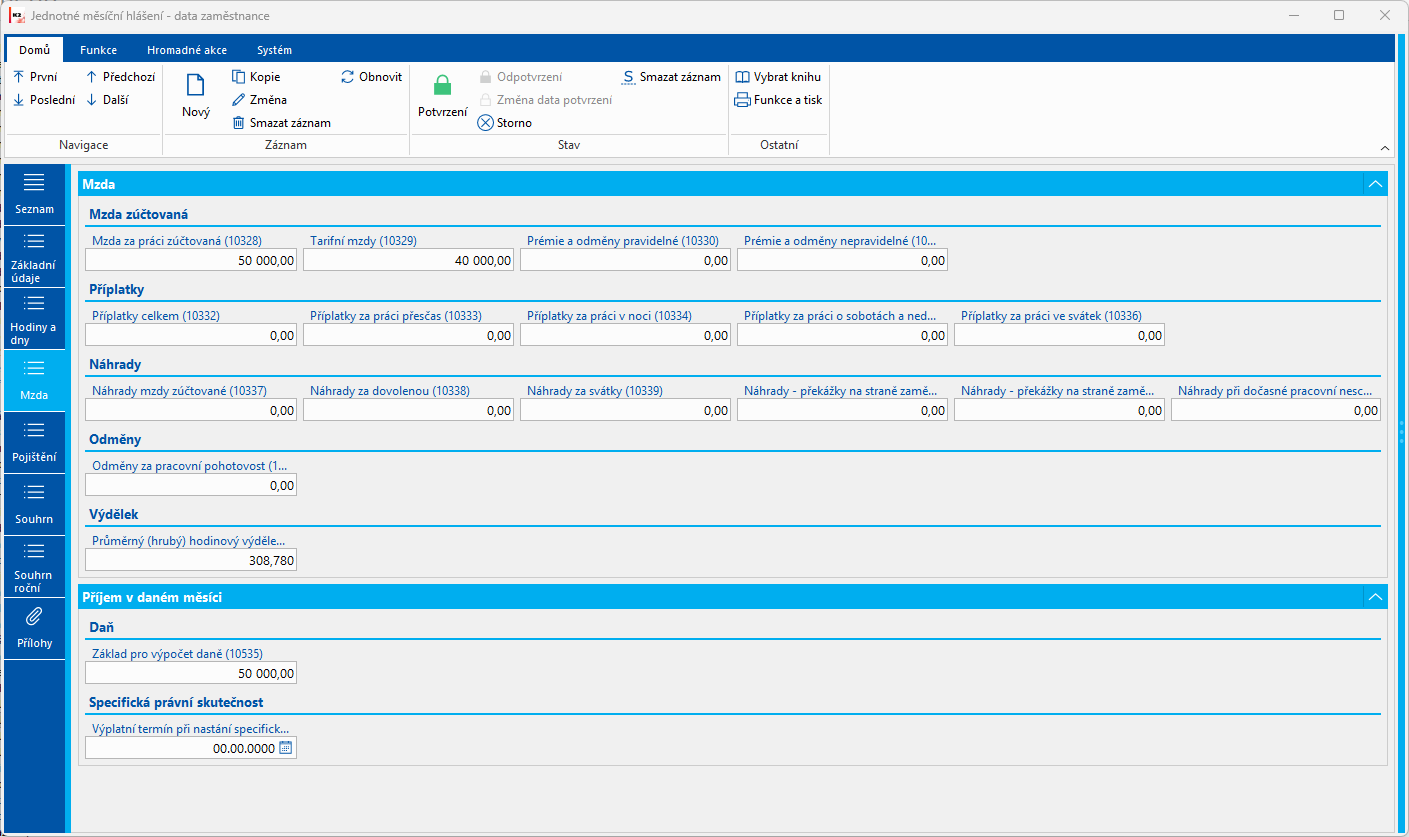1409x837 pixels.
Task: Click Náhrady při dočasné pracovní neschopnosti field
Action: tap(1276, 410)
